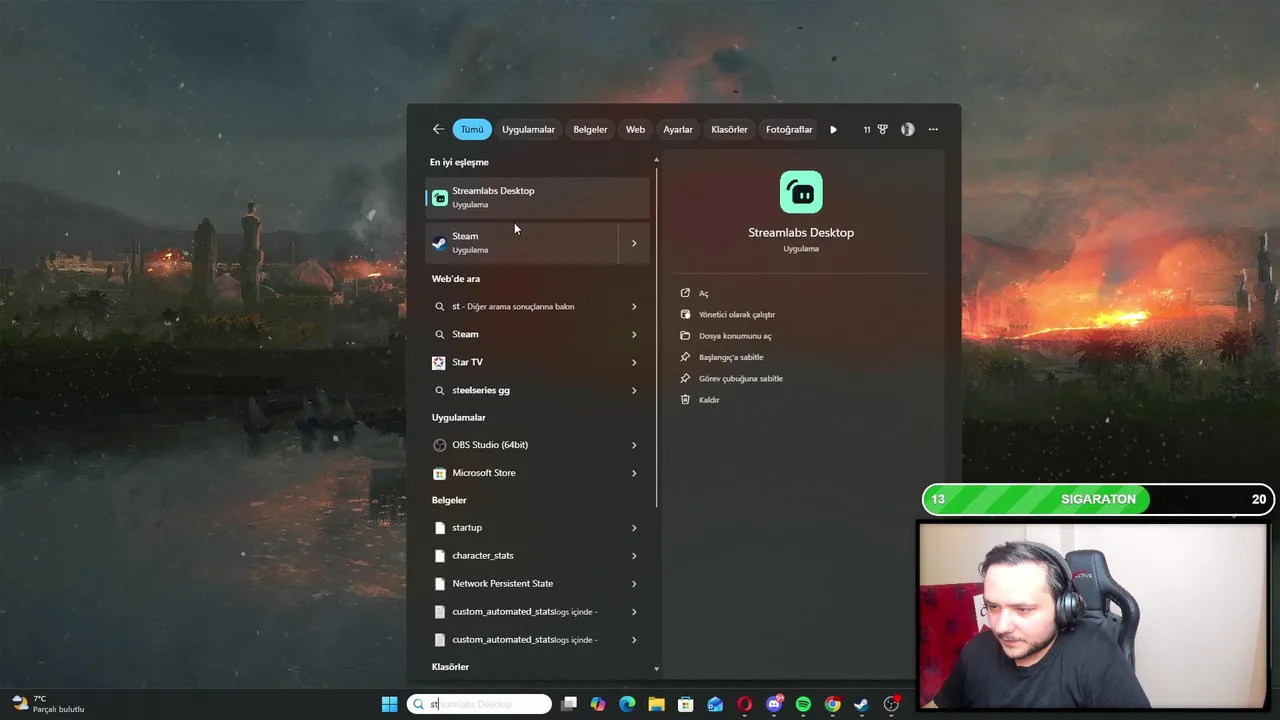
Task: Focus the taskbar search box
Action: pyautogui.click(x=480, y=704)
